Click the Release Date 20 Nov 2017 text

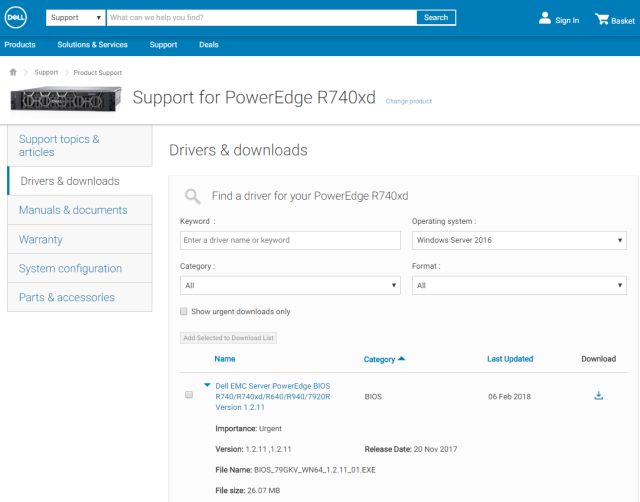411,449
